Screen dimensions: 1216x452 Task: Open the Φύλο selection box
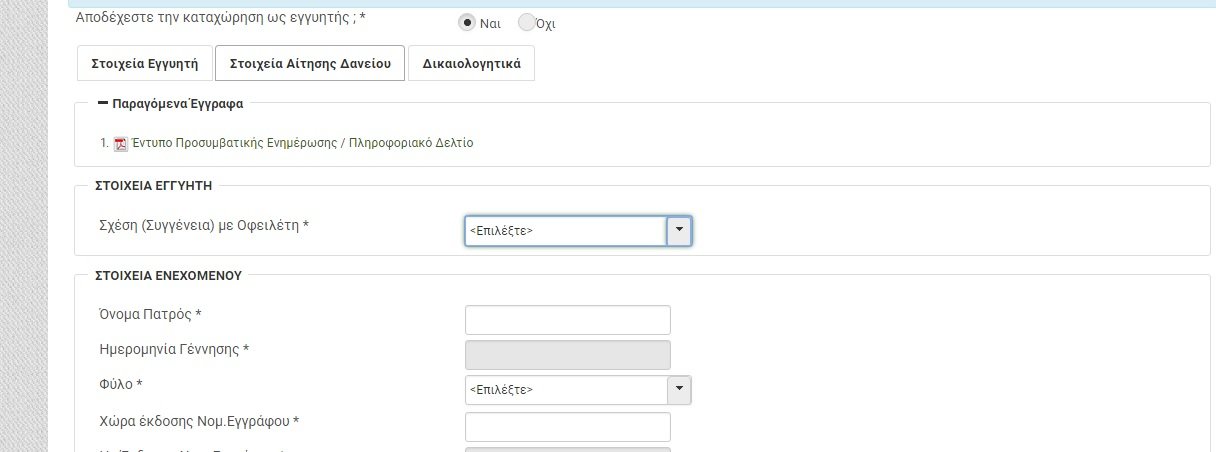[x=565, y=390]
